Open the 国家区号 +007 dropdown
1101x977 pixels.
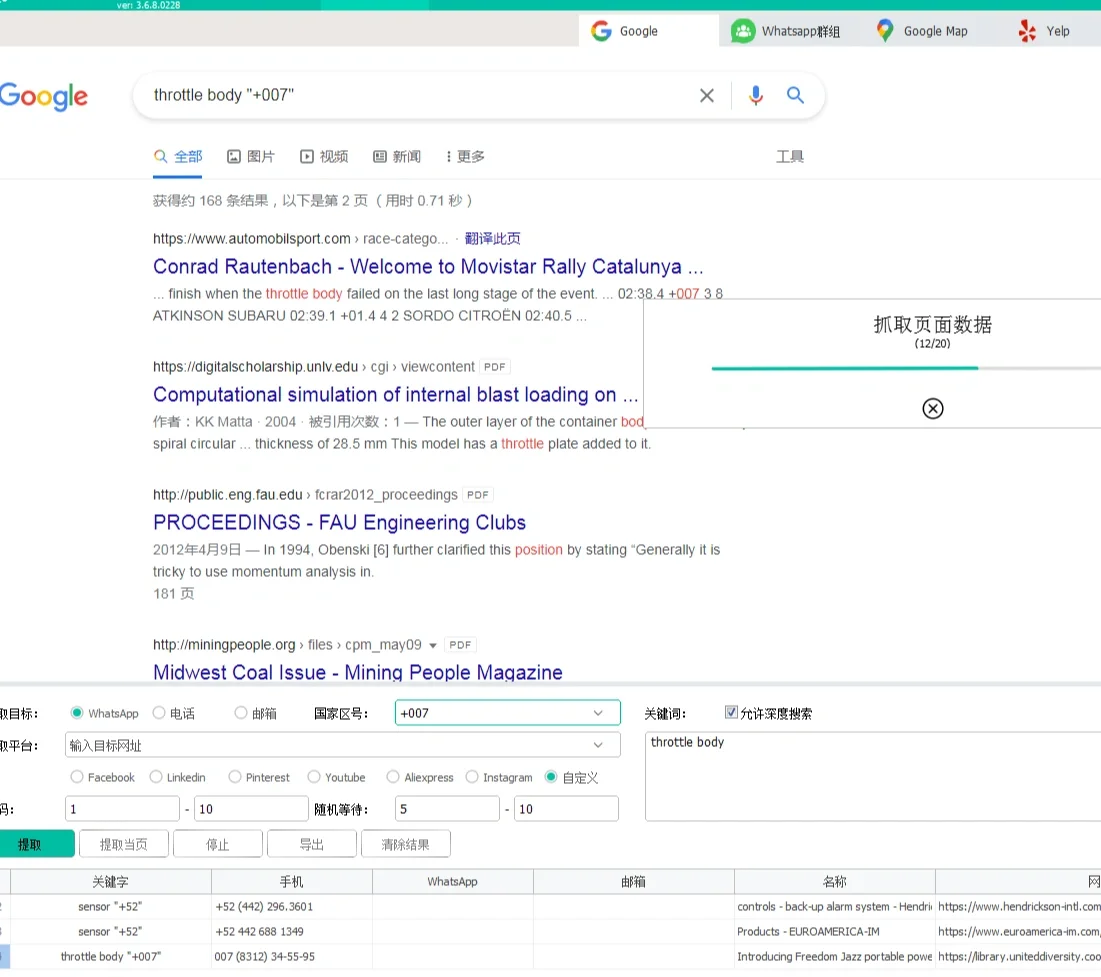pyautogui.click(x=508, y=713)
